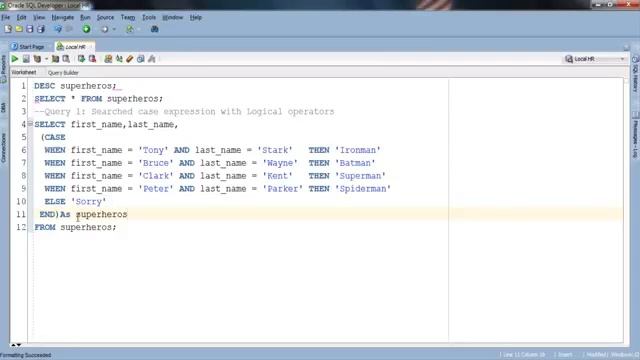This screenshot has height=360, width=640.
Task: Click the Save icon in main toolbar
Action: click(29, 29)
